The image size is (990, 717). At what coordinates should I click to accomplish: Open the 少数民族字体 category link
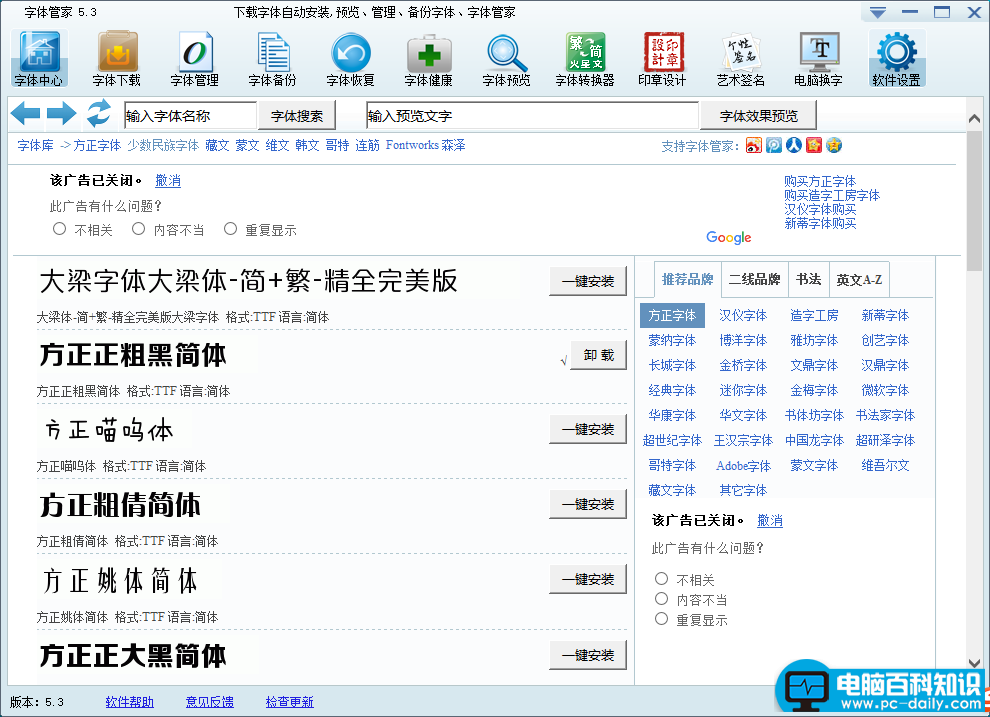tap(163, 145)
